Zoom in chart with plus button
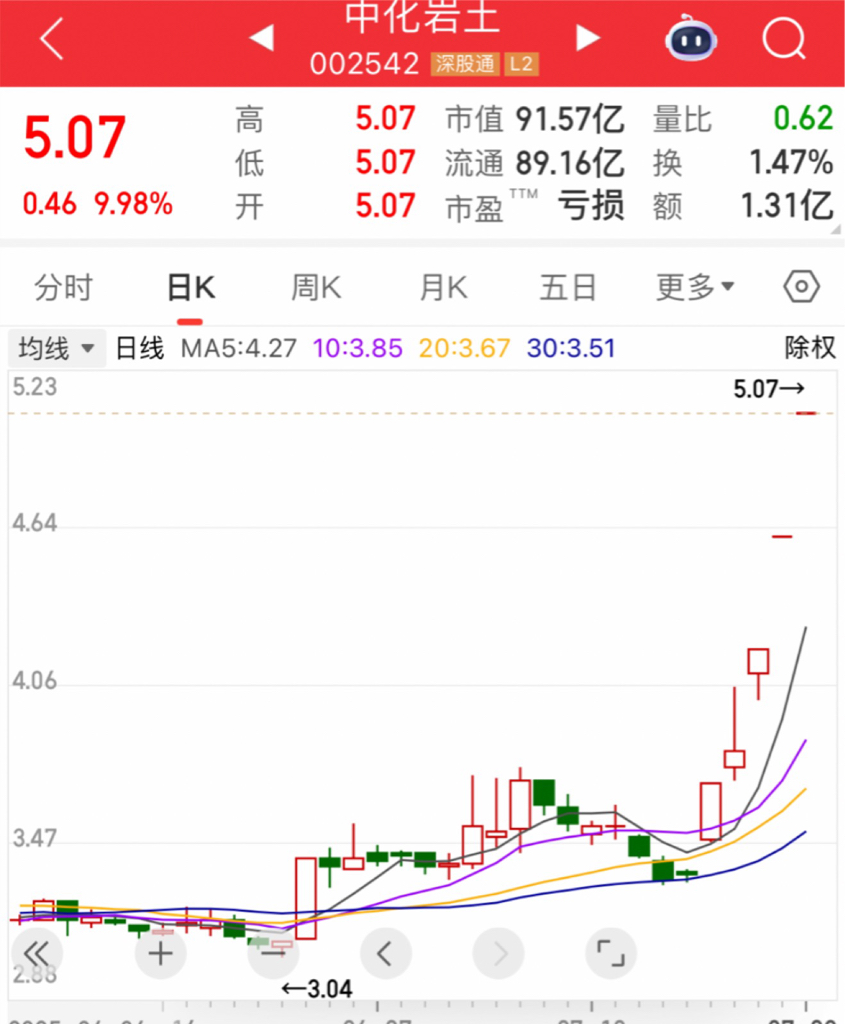 161,954
